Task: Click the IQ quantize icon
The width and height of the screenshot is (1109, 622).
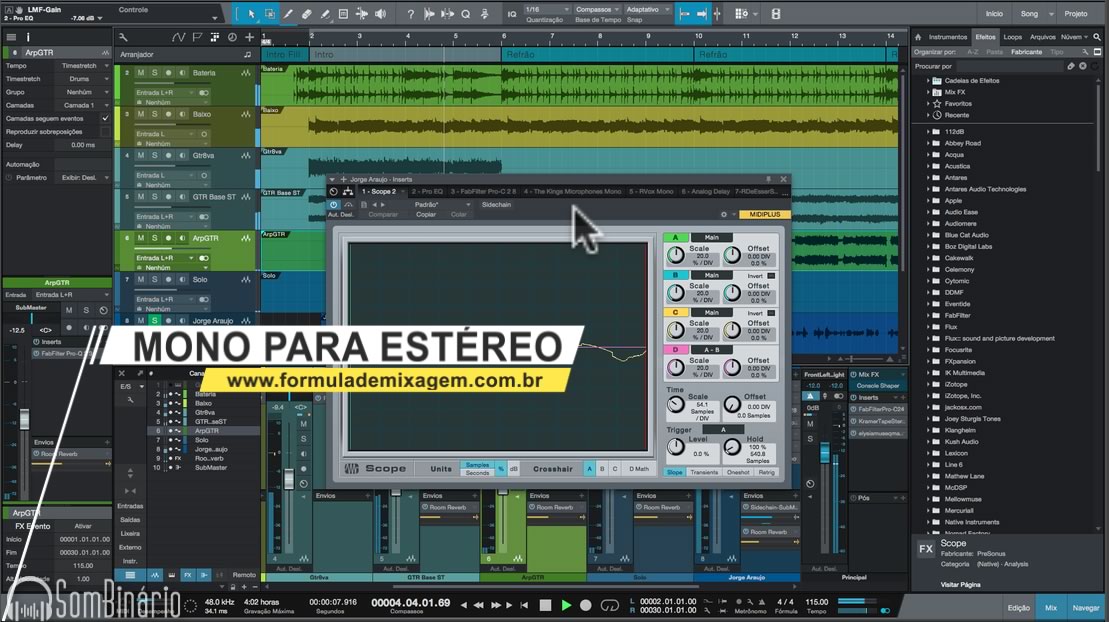Action: (511, 13)
